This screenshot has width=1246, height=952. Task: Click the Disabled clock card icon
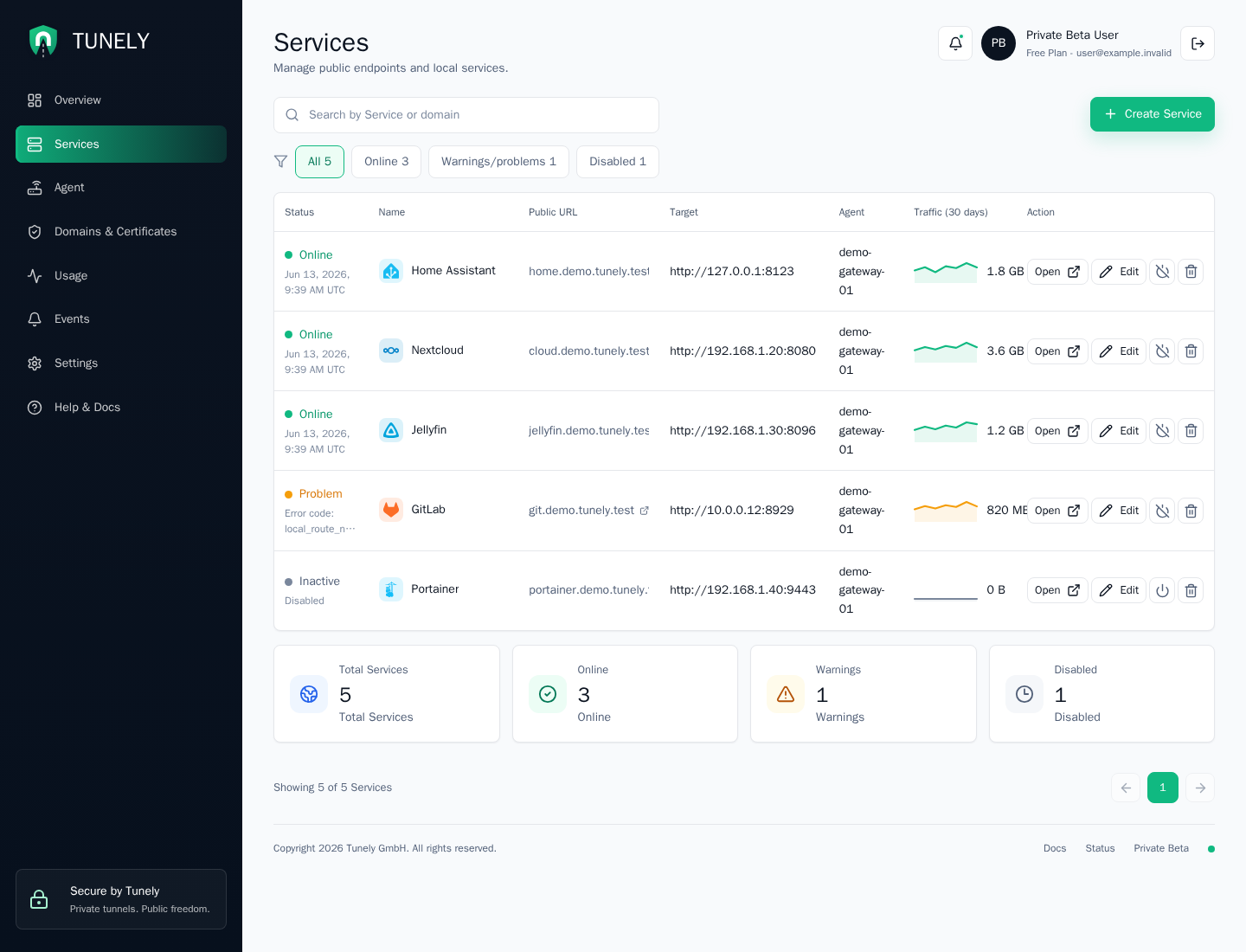pos(1024,694)
